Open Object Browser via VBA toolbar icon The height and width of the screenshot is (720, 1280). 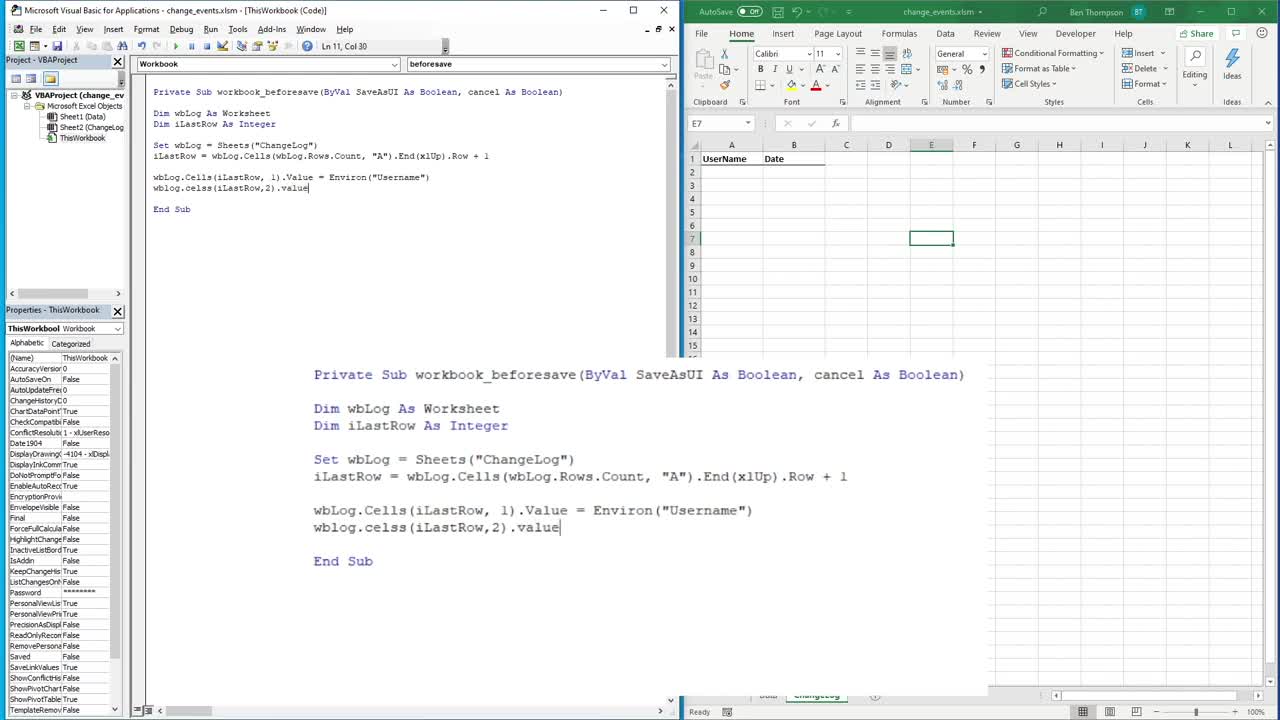(x=271, y=46)
